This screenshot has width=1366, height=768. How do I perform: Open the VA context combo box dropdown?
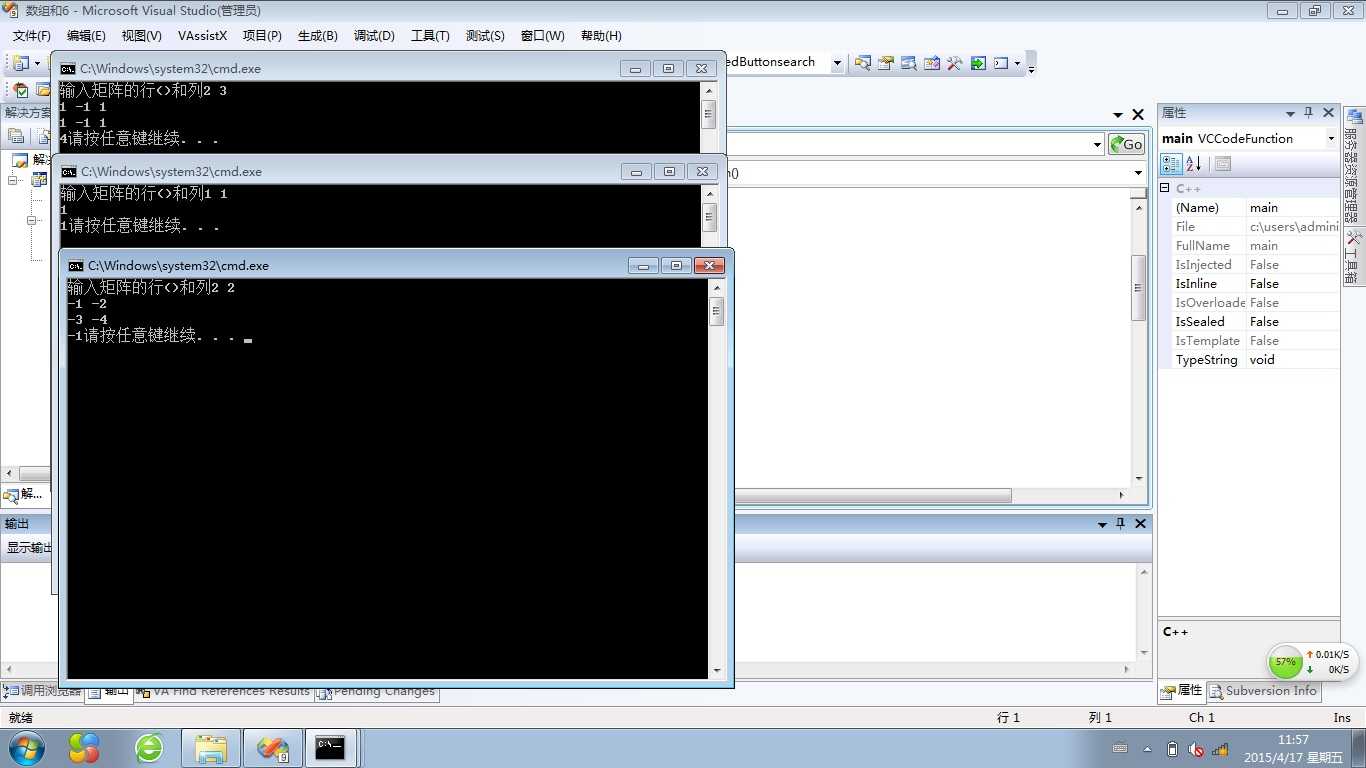(x=1097, y=144)
